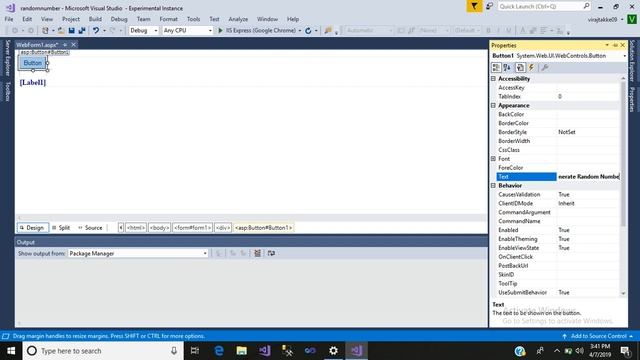This screenshot has height=360, width=640.
Task: Collapse the Appearance category
Action: tap(493, 105)
